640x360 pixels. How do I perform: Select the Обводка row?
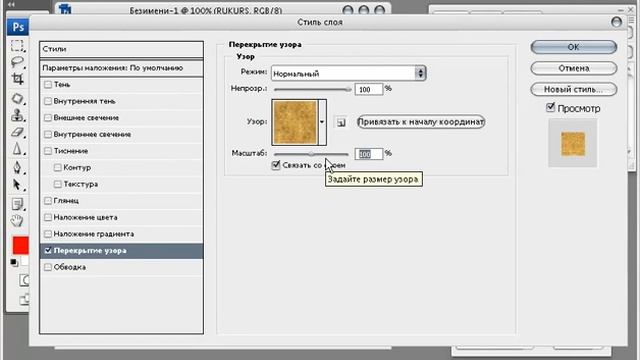click(121, 267)
